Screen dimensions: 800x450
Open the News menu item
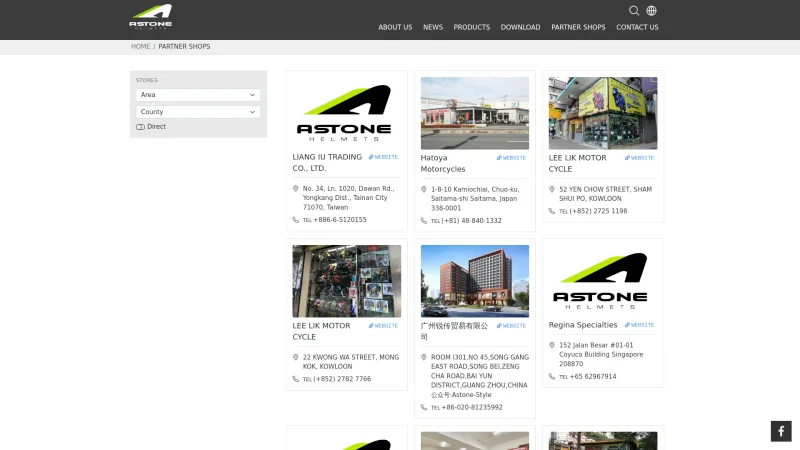coord(433,28)
